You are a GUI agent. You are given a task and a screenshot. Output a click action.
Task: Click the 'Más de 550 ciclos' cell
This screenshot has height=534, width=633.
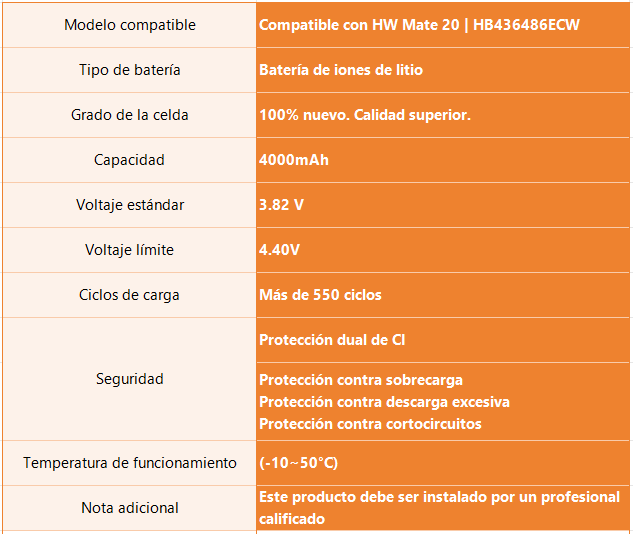(x=443, y=295)
